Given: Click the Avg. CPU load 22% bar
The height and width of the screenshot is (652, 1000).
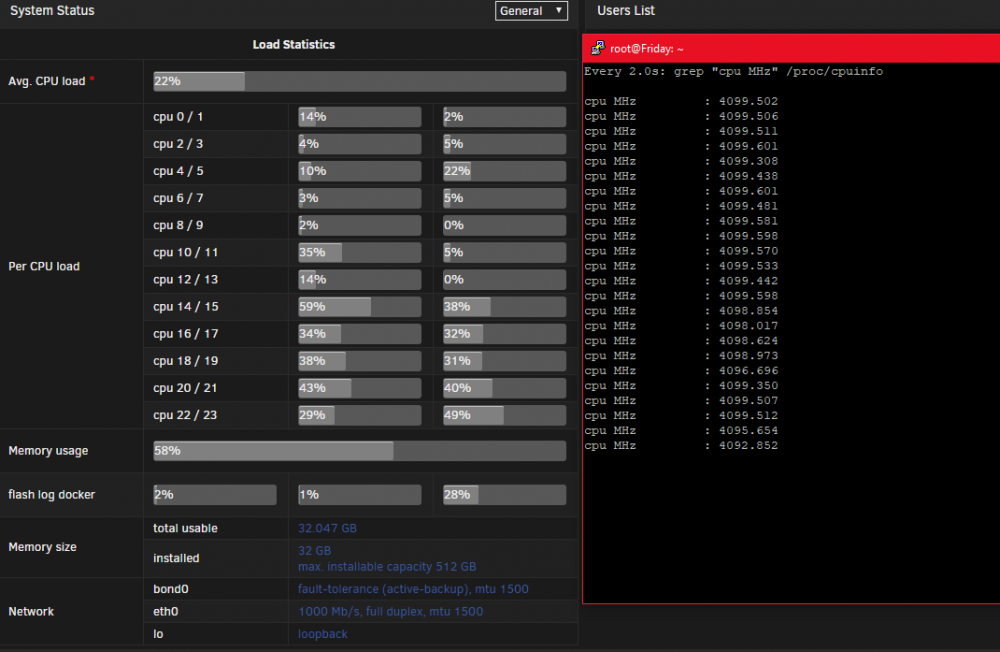Looking at the screenshot, I should coord(360,81).
